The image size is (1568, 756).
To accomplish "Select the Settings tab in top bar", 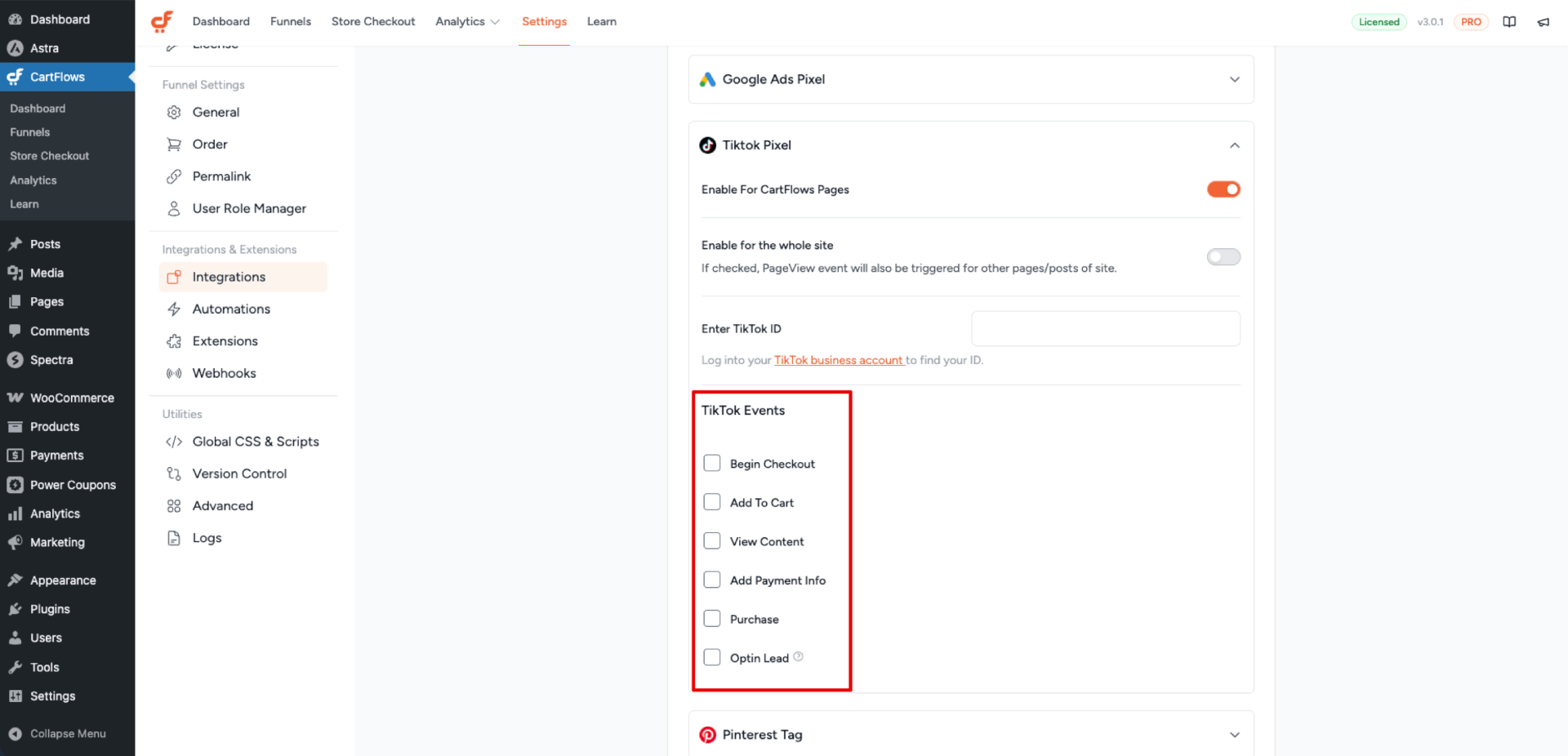I will click(545, 21).
